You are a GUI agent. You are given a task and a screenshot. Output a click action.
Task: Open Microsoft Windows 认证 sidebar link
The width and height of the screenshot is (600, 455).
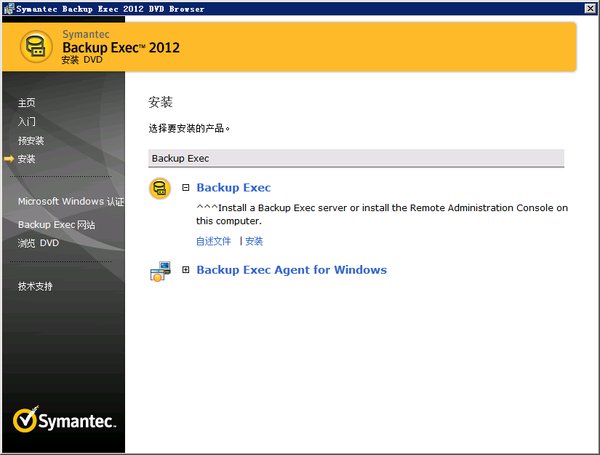[71, 201]
